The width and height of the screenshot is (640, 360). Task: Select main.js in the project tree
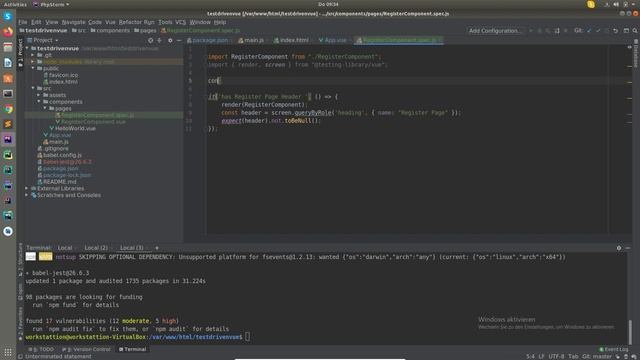click(56, 142)
